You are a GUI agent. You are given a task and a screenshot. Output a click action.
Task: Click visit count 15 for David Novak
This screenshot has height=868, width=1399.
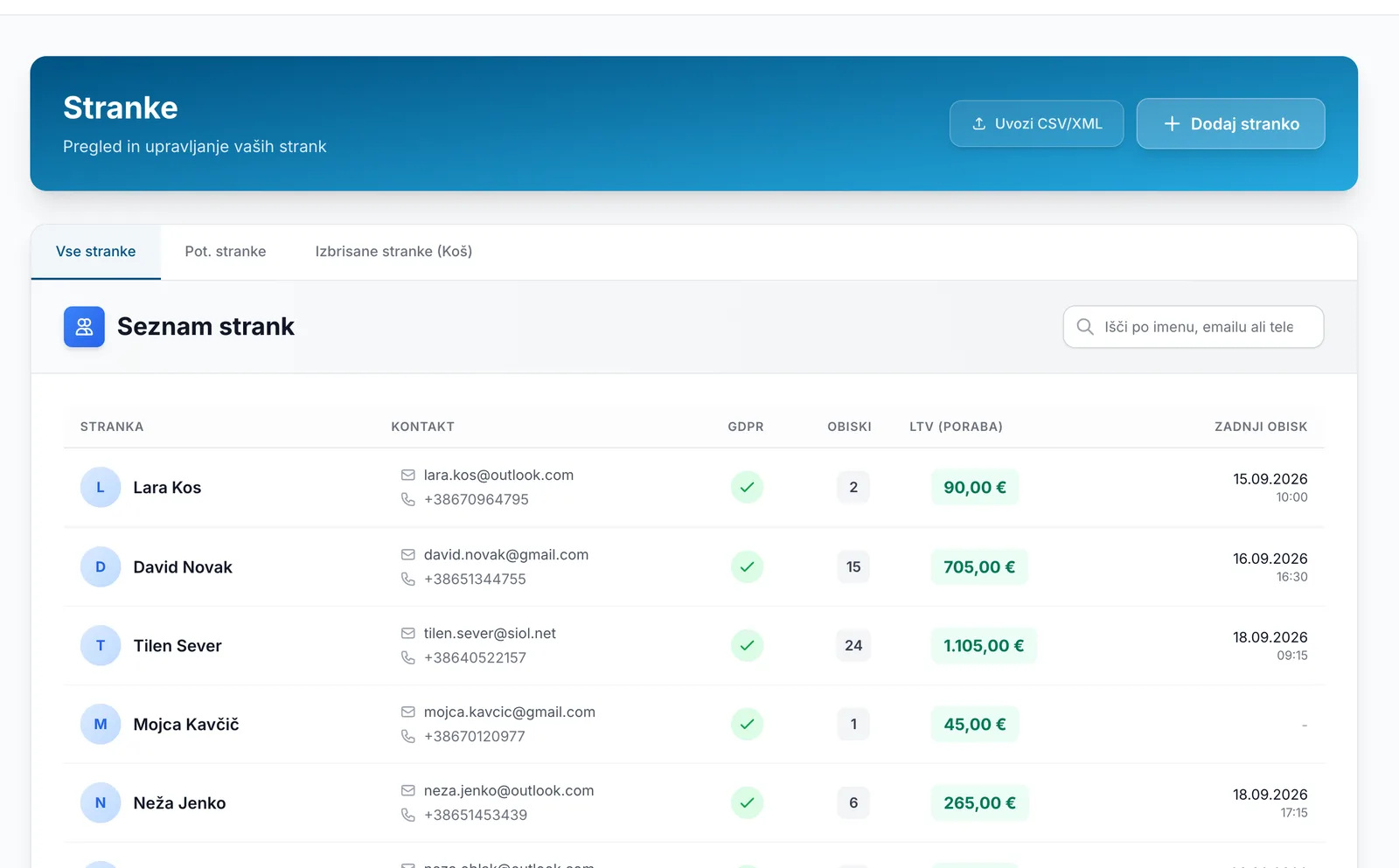click(853, 566)
